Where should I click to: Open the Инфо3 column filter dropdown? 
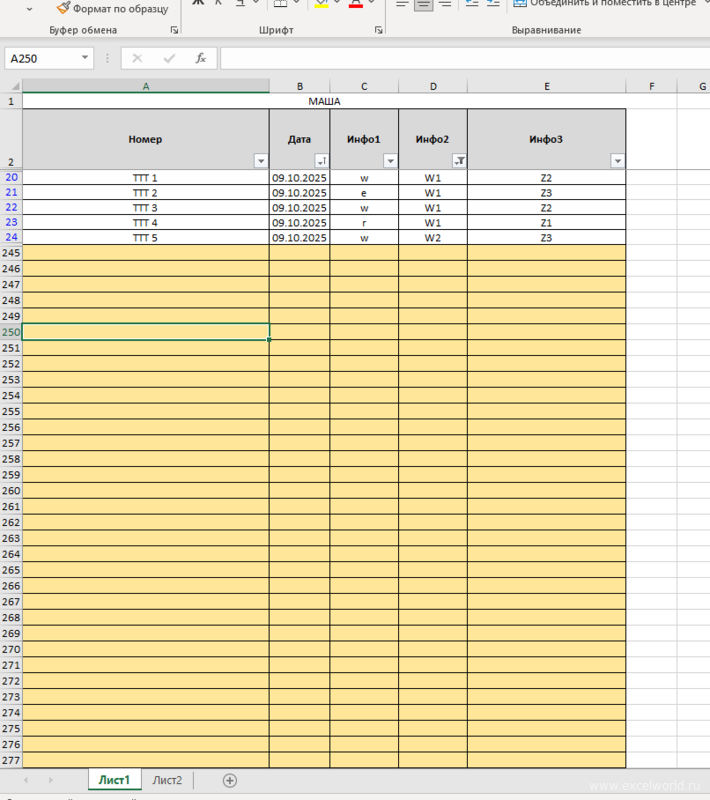(617, 161)
